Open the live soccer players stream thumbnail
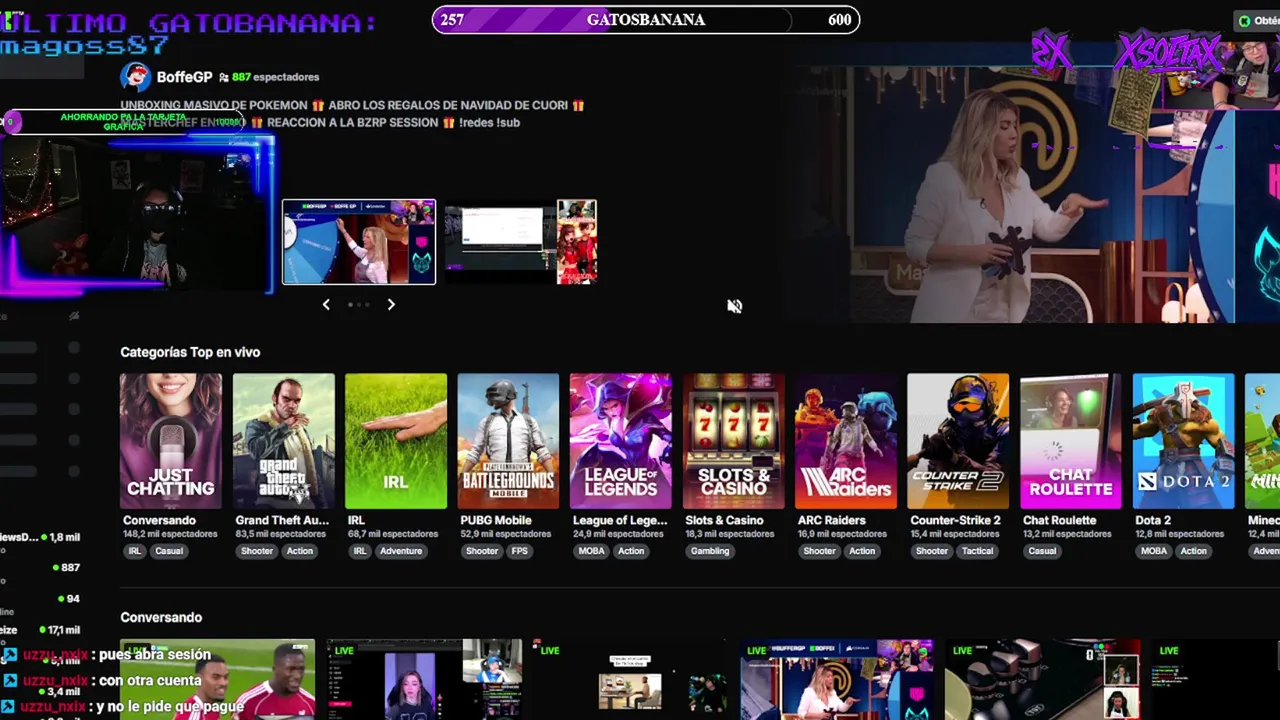This screenshot has height=720, width=1280. point(217,680)
